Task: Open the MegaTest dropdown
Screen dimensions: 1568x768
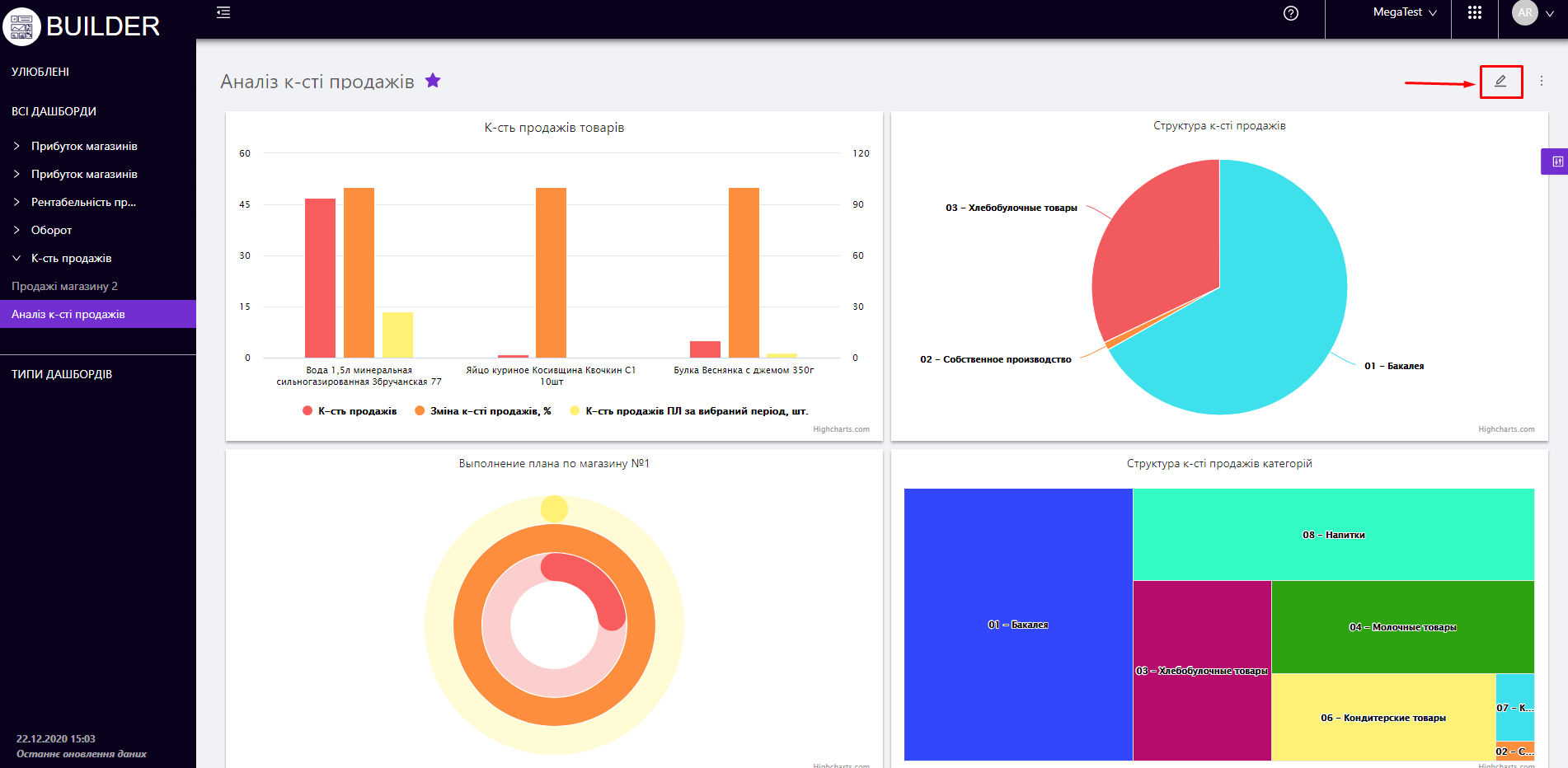Action: point(1404,13)
